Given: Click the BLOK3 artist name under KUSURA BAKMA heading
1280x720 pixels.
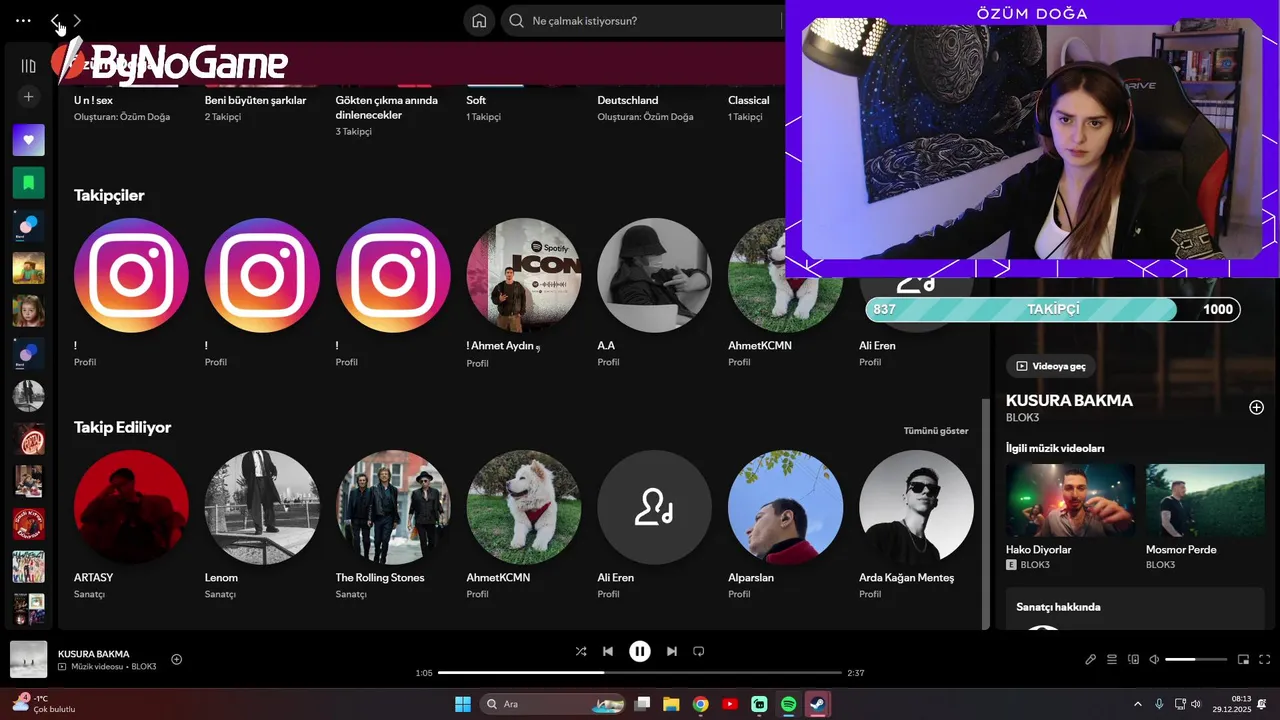Looking at the screenshot, I should point(1022,417).
